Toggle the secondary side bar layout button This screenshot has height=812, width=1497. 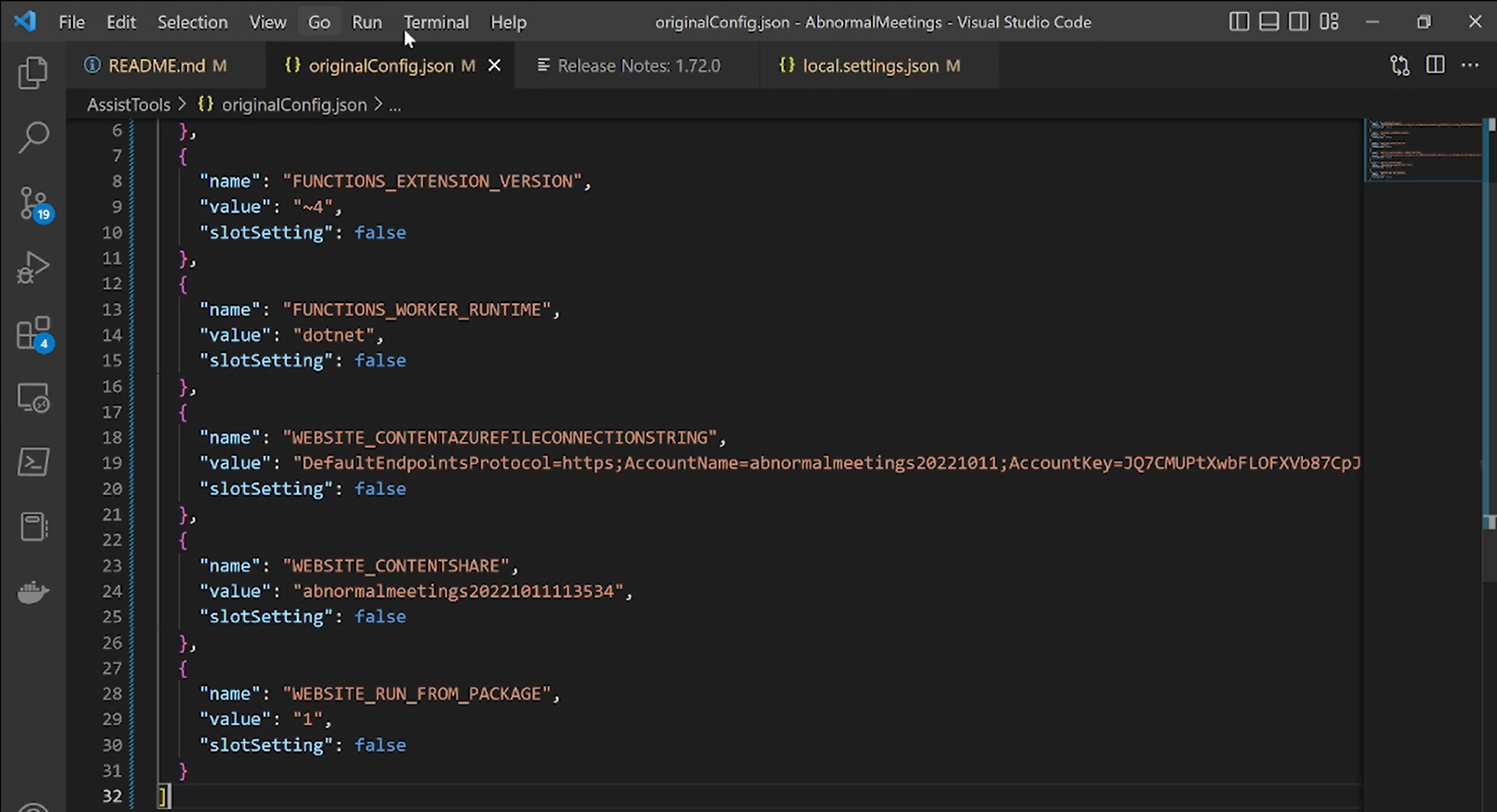pyautogui.click(x=1299, y=22)
